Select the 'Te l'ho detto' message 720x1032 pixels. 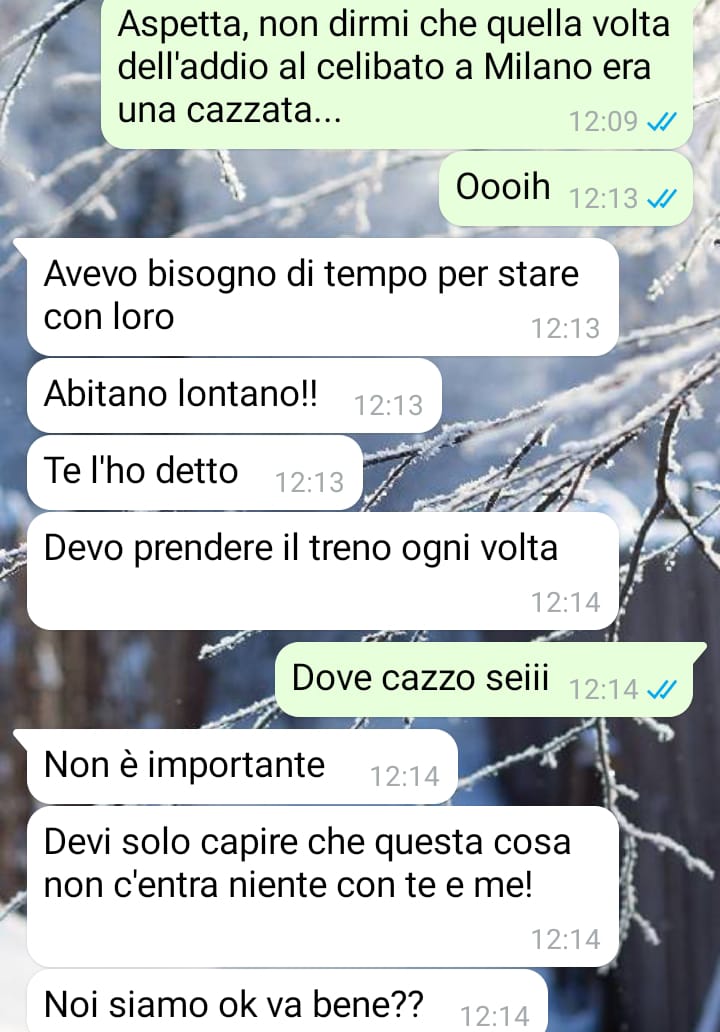coord(195,473)
